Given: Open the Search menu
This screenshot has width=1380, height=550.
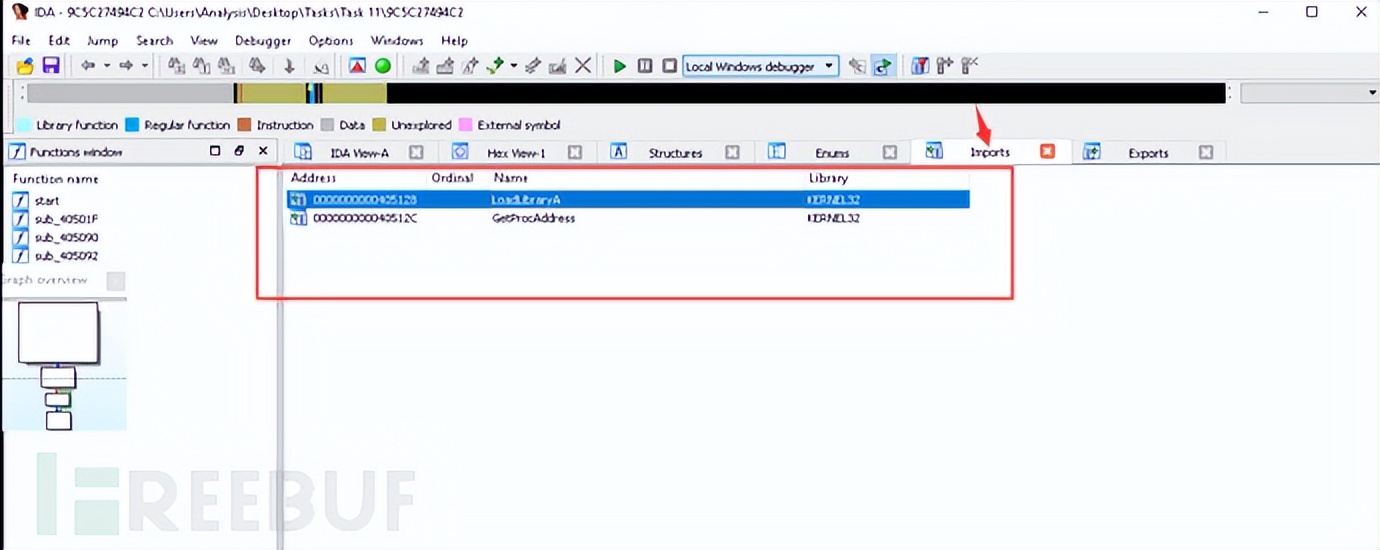Looking at the screenshot, I should pos(155,41).
